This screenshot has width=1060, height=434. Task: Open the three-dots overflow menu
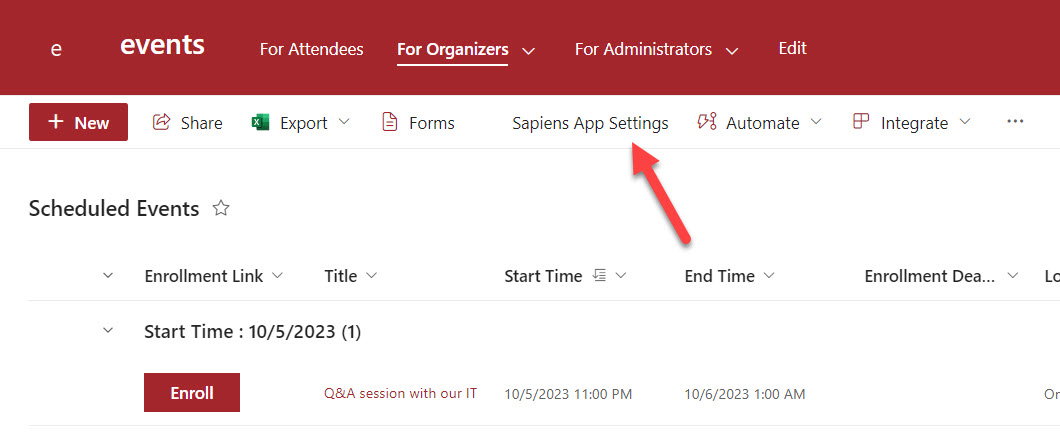tap(1015, 122)
